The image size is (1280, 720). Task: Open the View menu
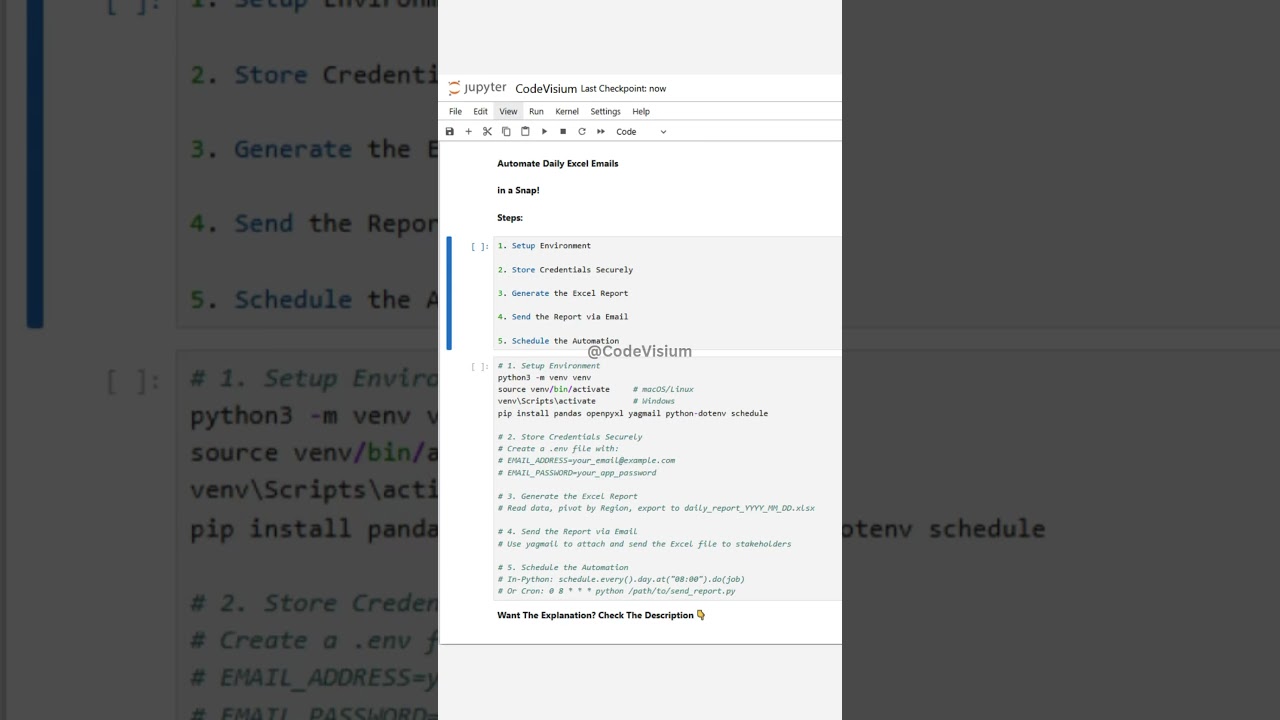tap(508, 112)
